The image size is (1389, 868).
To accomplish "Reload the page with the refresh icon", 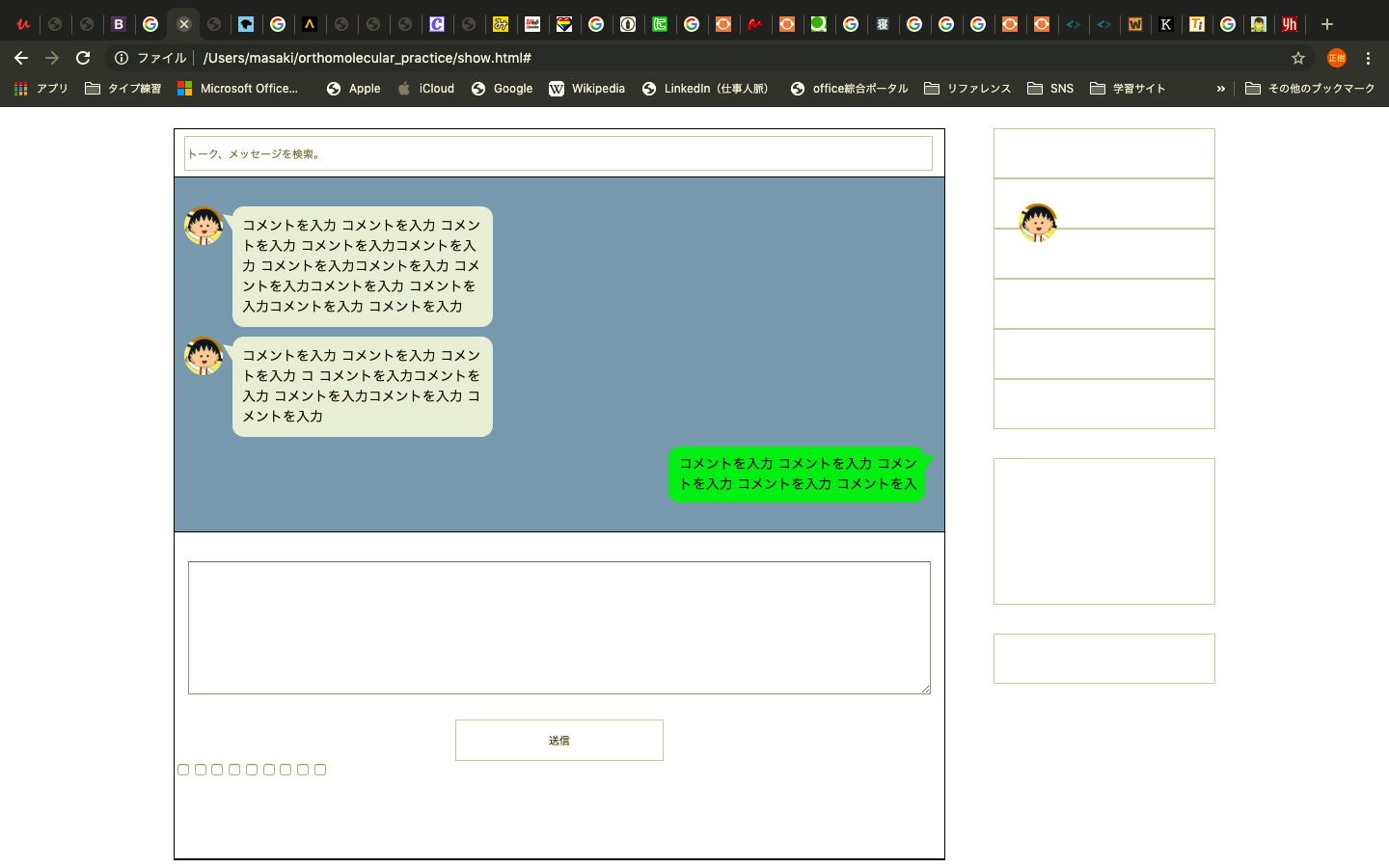I will click(x=83, y=58).
